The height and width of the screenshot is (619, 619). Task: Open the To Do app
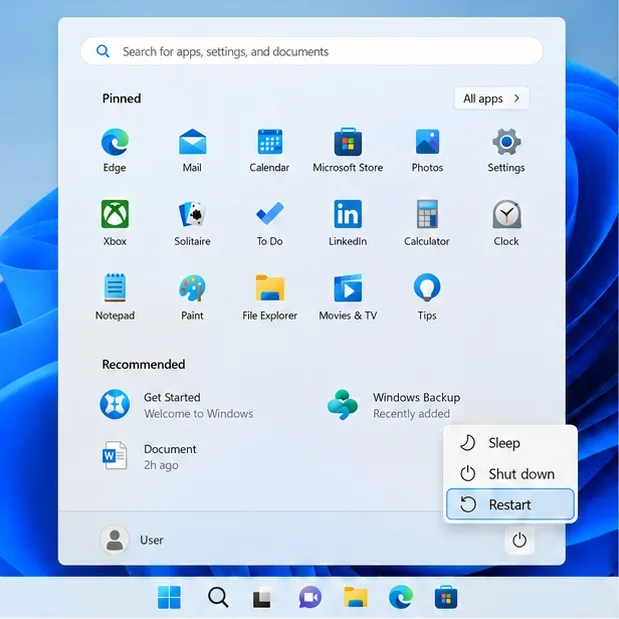tap(270, 223)
